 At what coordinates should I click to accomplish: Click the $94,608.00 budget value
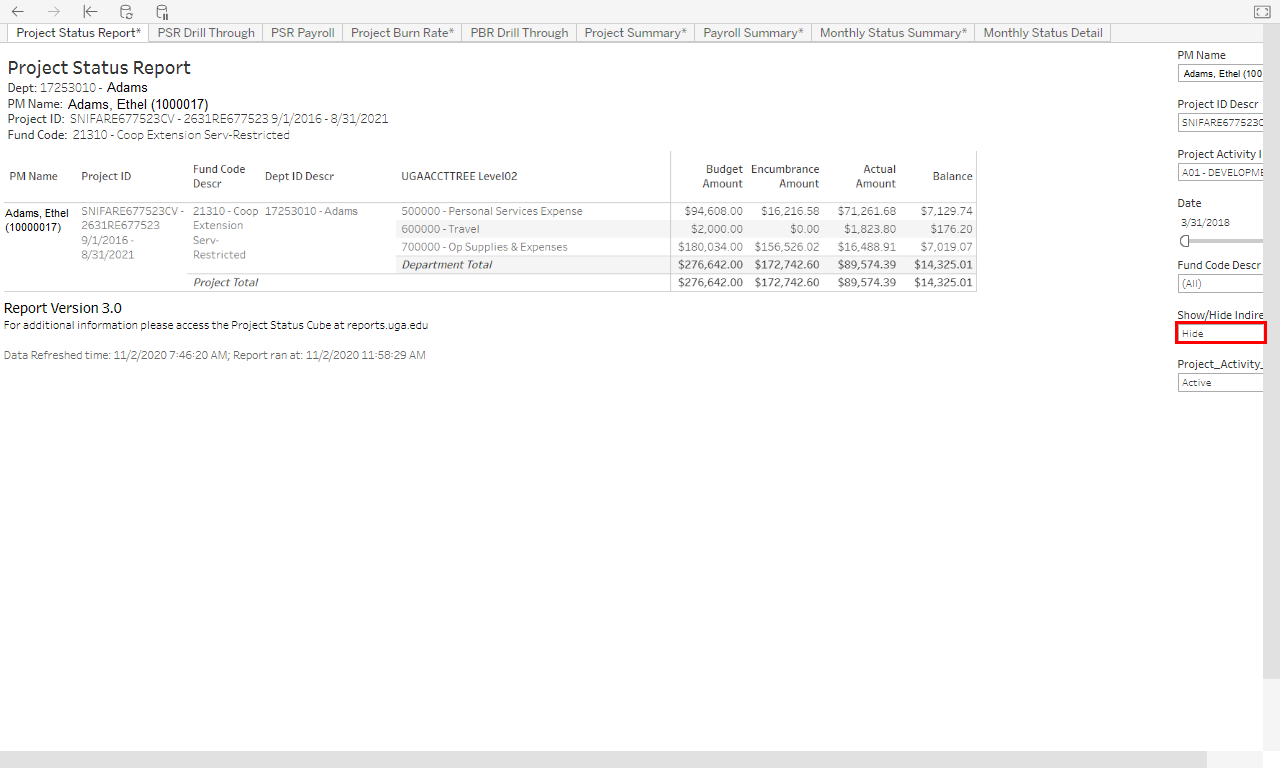coord(714,211)
